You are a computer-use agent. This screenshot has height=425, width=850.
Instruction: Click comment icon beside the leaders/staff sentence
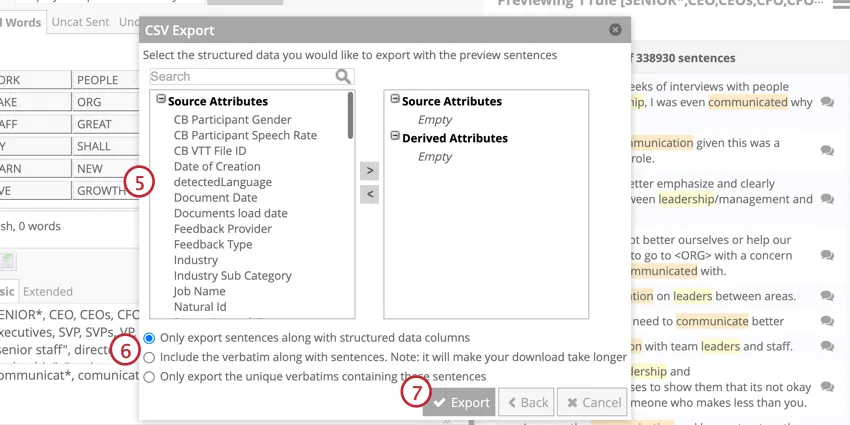click(827, 346)
